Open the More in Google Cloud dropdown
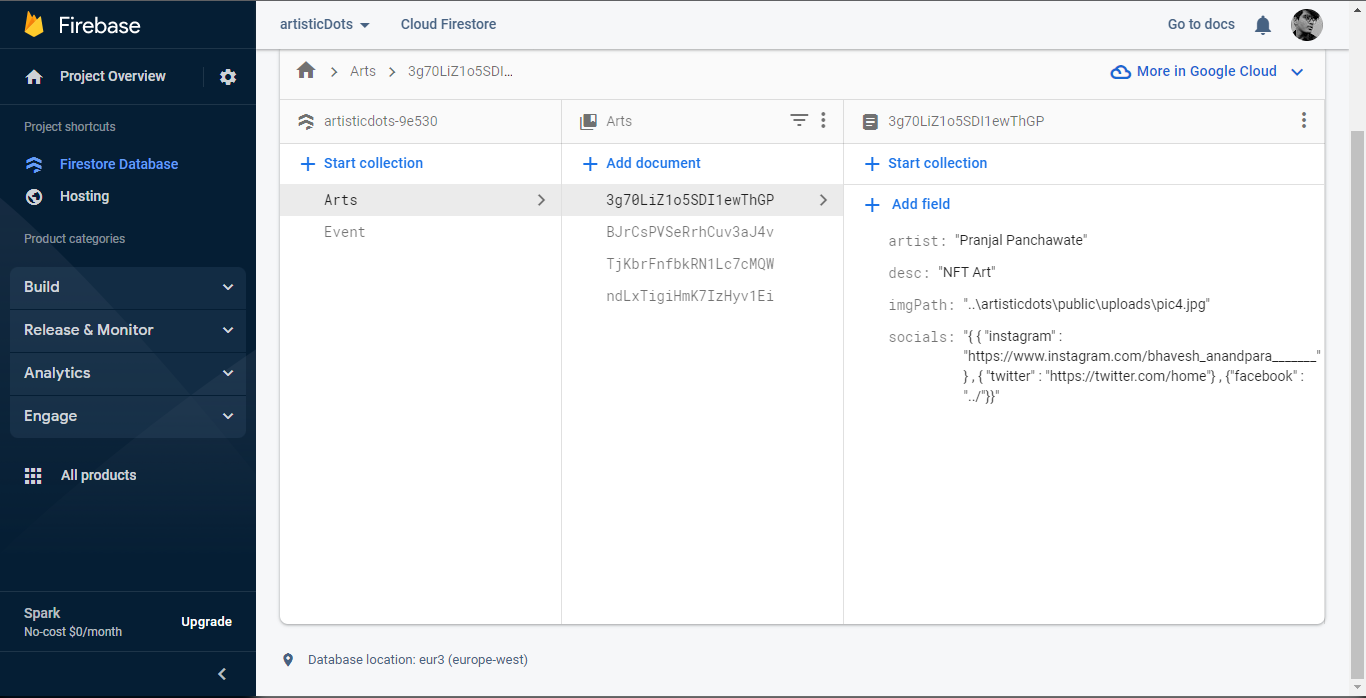Image resolution: width=1366 pixels, height=698 pixels. click(x=1207, y=71)
